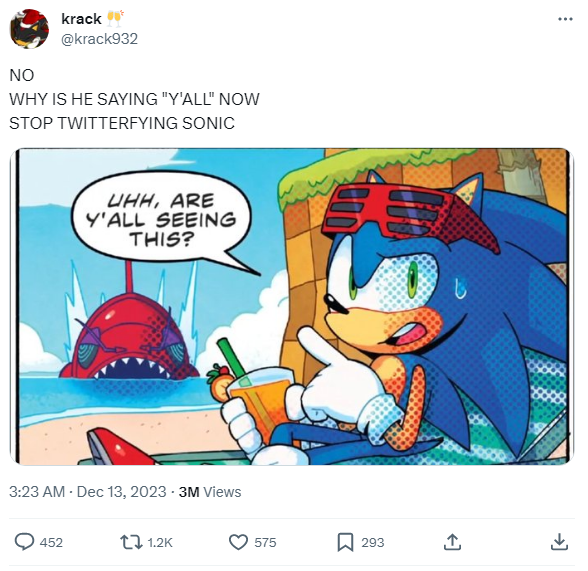The image size is (588, 571).
Task: Click the 575 likes count
Action: click(x=265, y=543)
